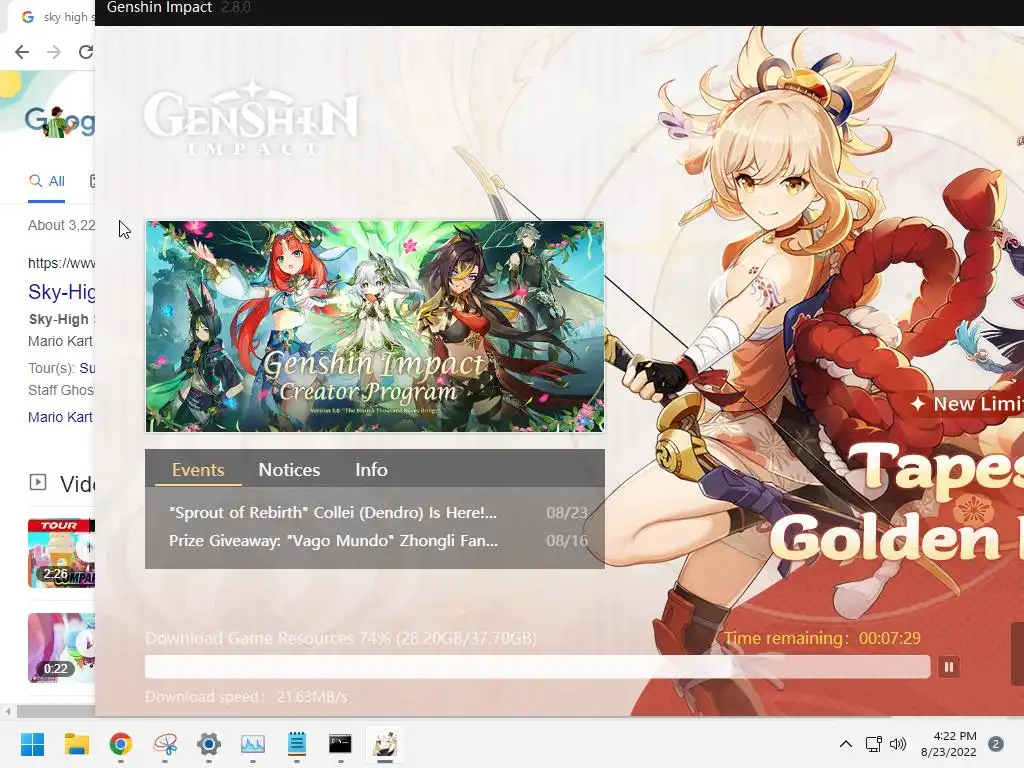Click the Time remaining 00:07:29 text
This screenshot has width=1024, height=768.
[x=822, y=638]
